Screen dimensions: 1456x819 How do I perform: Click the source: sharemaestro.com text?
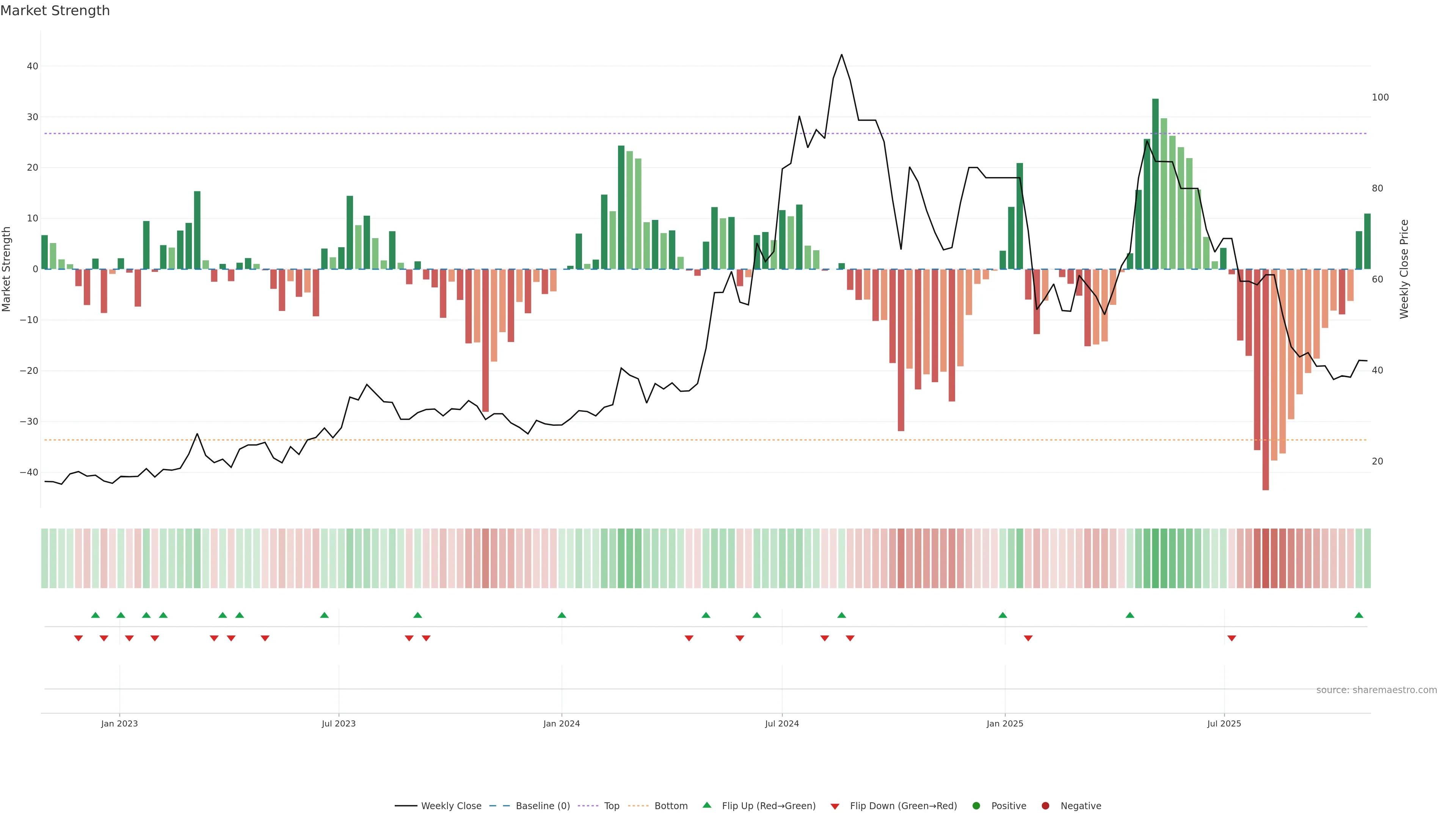click(1376, 690)
